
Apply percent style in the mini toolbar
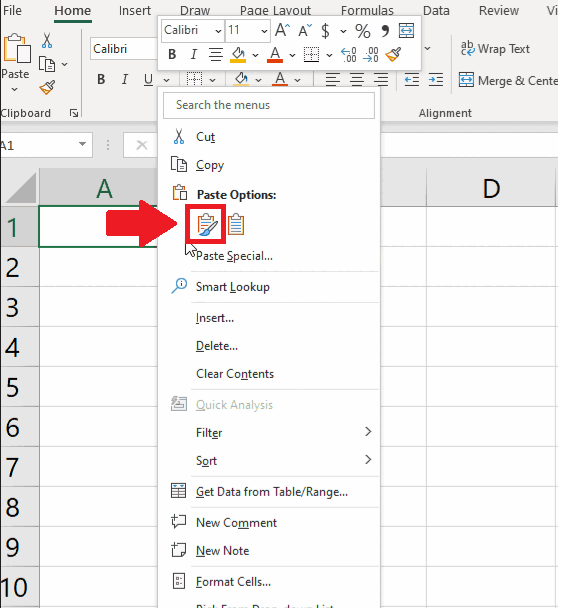tap(363, 31)
